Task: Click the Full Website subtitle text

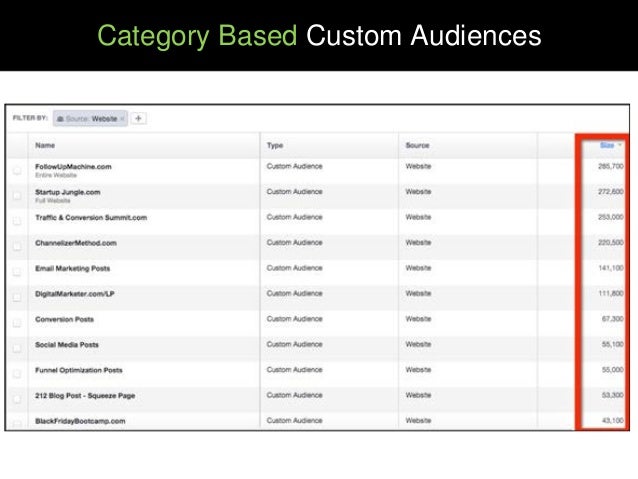Action: [x=52, y=201]
